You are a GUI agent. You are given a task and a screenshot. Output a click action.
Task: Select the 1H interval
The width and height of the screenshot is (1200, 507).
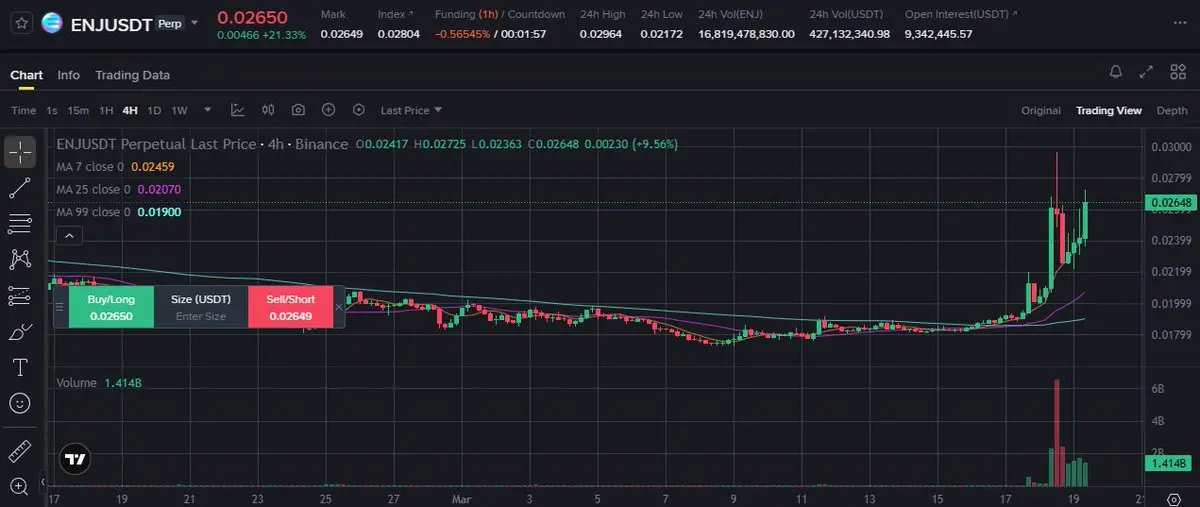106,110
